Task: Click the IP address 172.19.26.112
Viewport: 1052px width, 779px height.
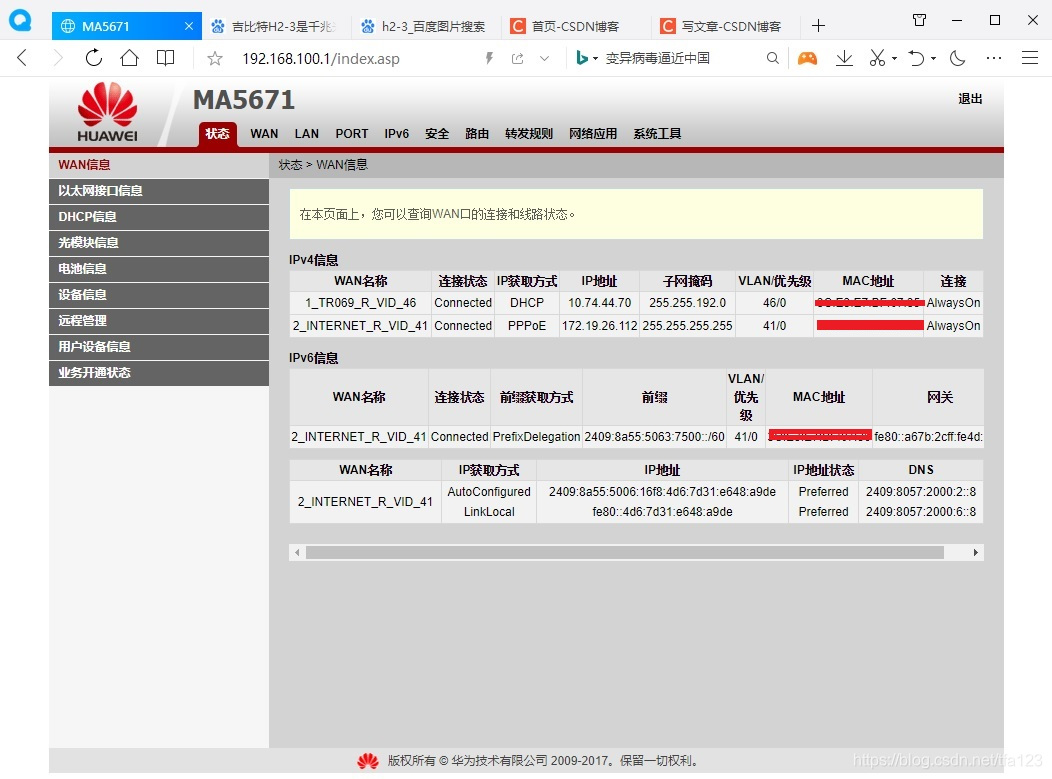Action: 600,326
